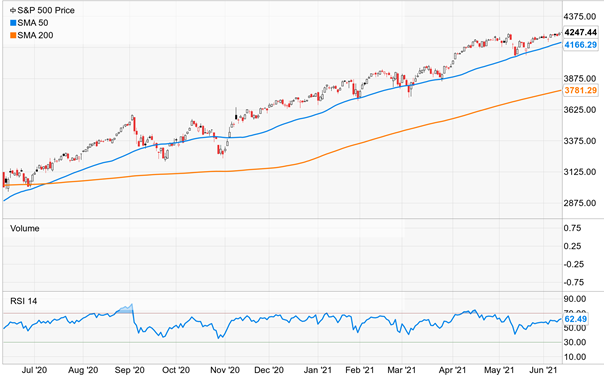Click the current price tag 4247.44
604x375 pixels.
click(581, 32)
